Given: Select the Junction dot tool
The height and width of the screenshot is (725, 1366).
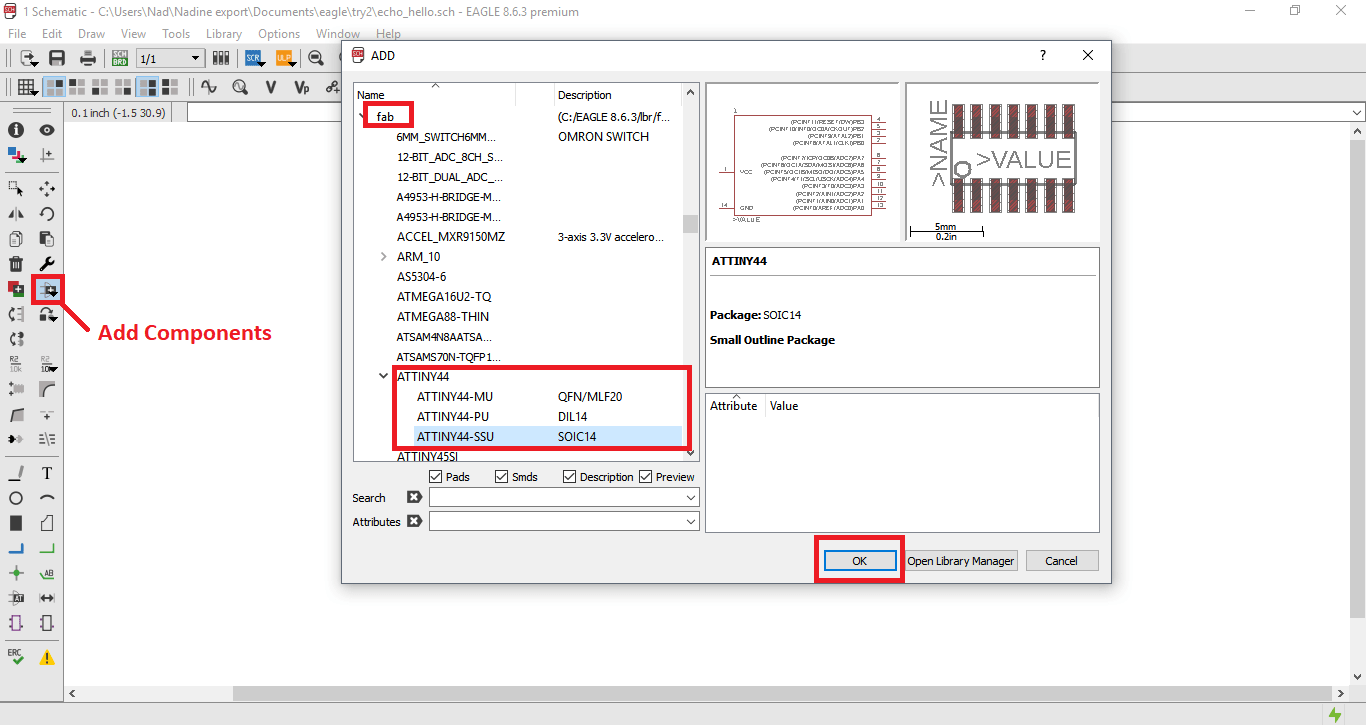Looking at the screenshot, I should (x=16, y=573).
